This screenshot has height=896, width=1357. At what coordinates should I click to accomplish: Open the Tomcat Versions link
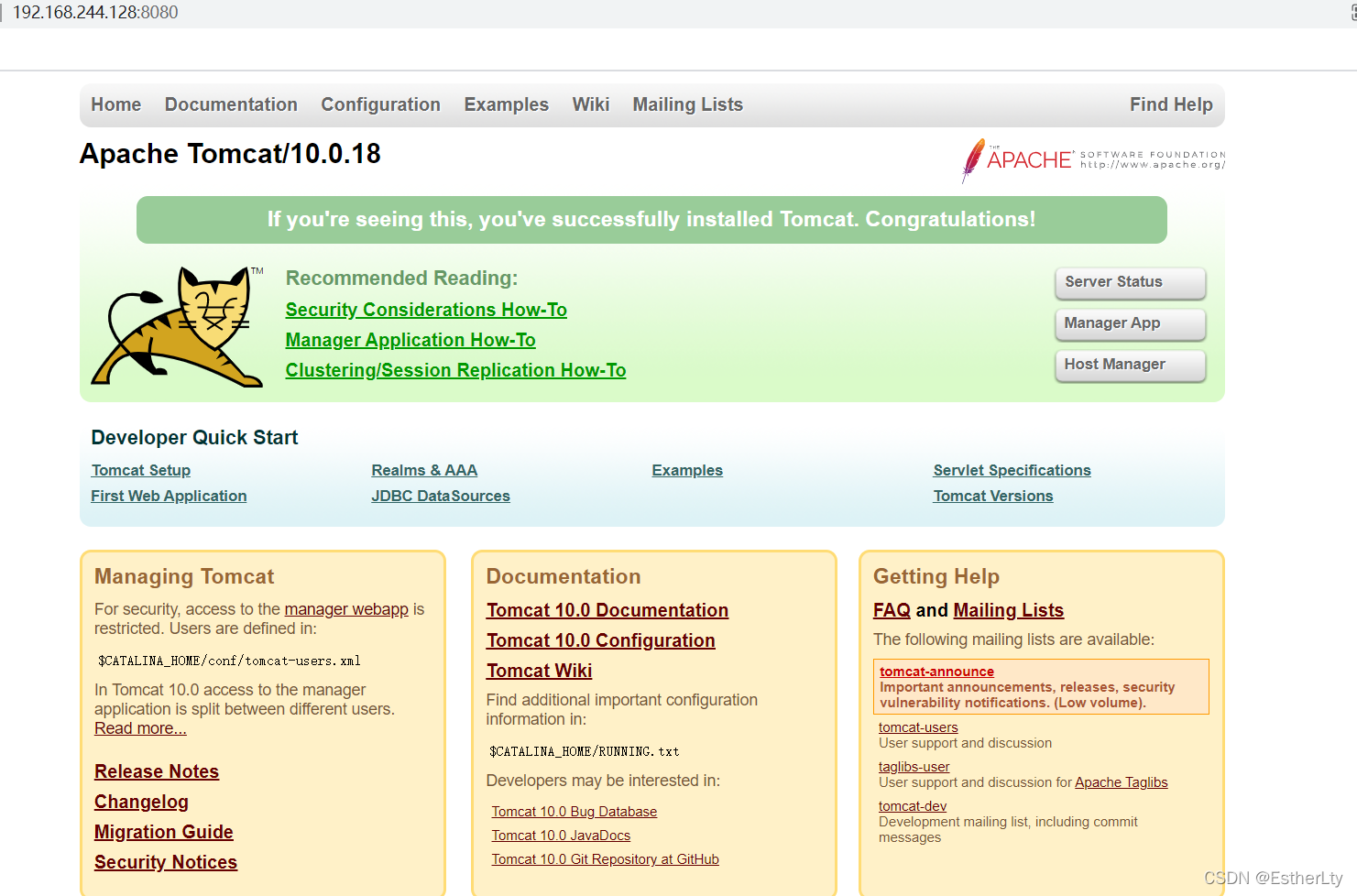coord(993,496)
